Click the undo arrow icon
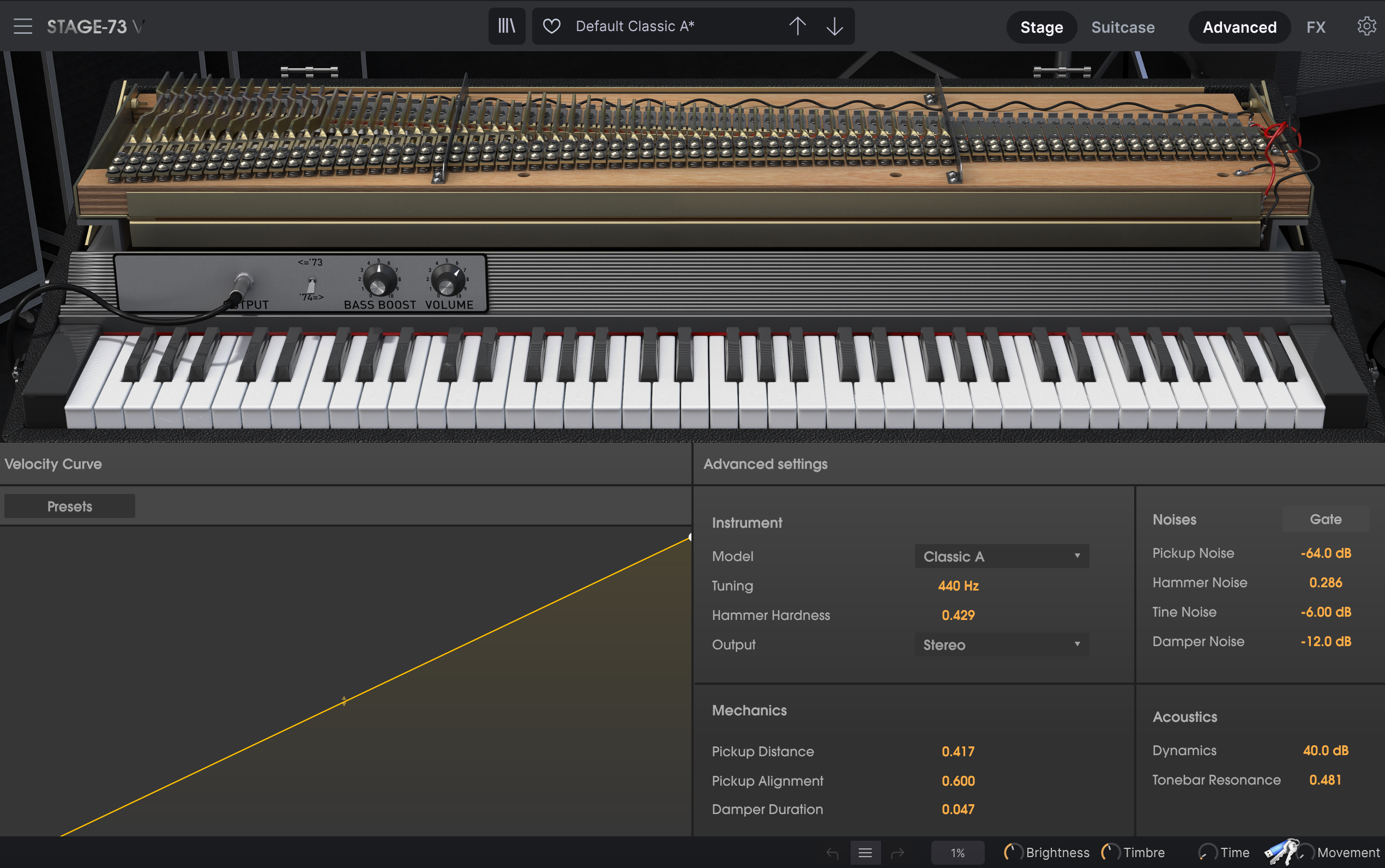This screenshot has width=1385, height=868. [832, 853]
